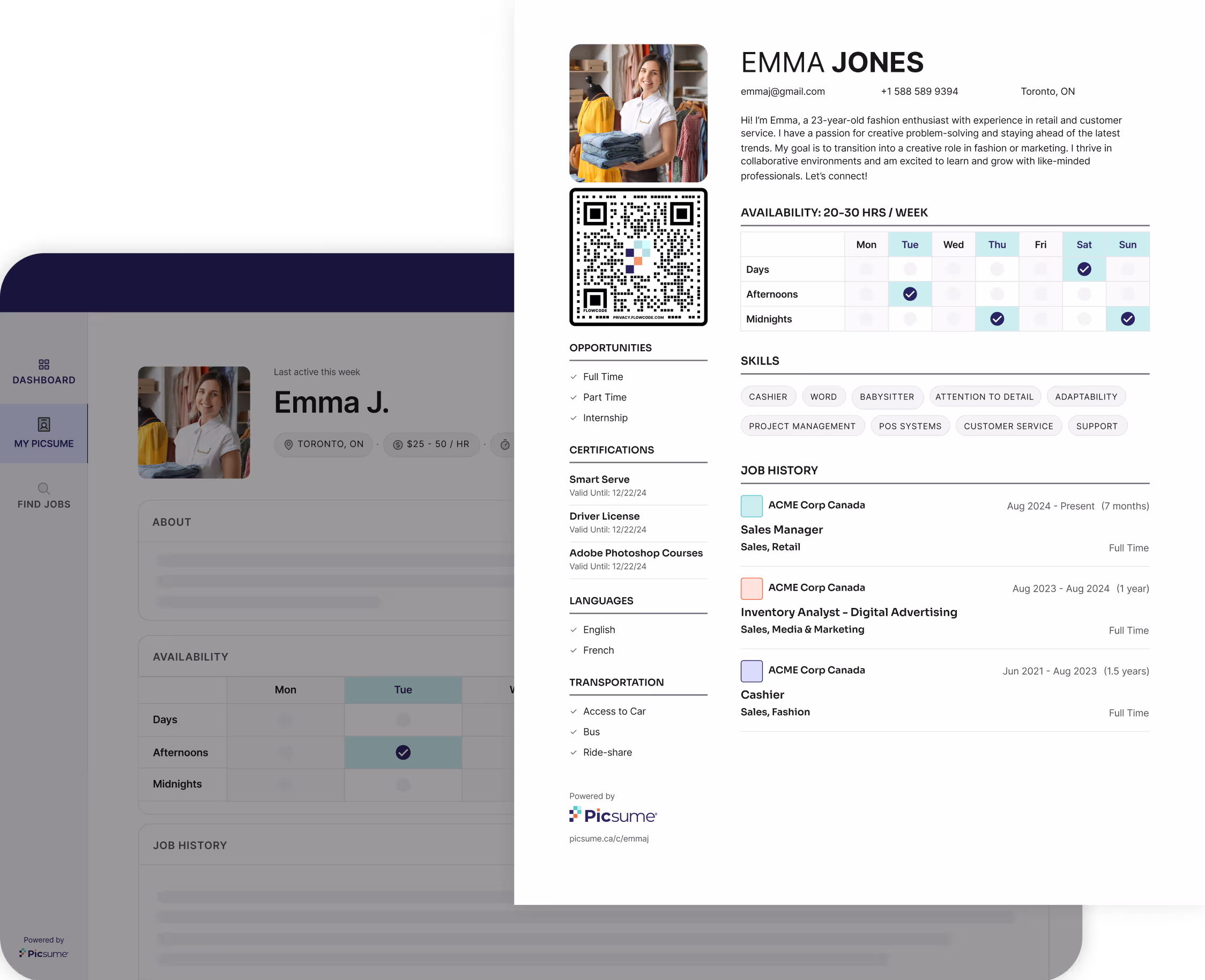Click the dollar icon in pay tag
This screenshot has width=1205, height=980.
[397, 445]
